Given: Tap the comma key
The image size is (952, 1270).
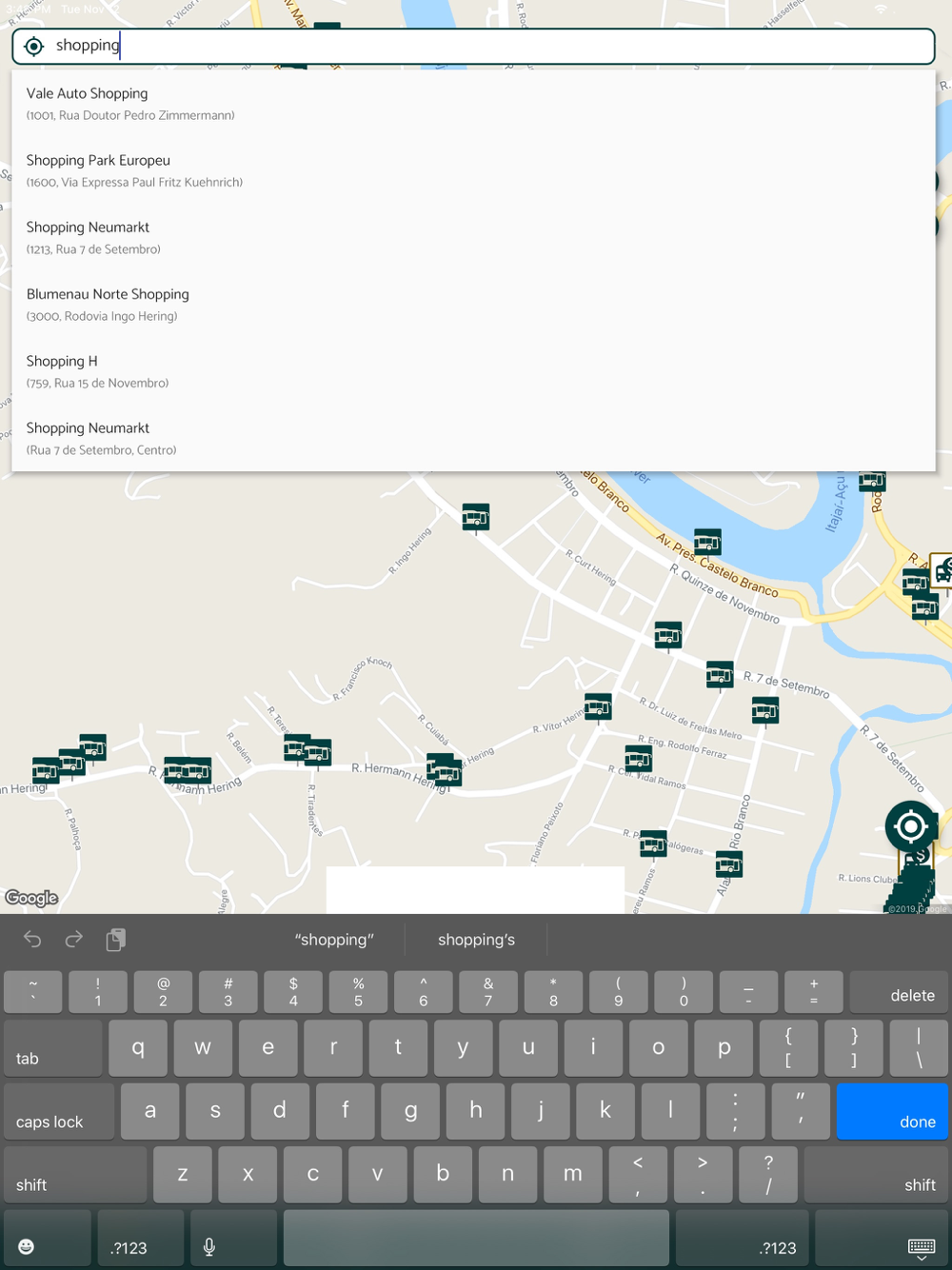Looking at the screenshot, I should pos(638,1175).
